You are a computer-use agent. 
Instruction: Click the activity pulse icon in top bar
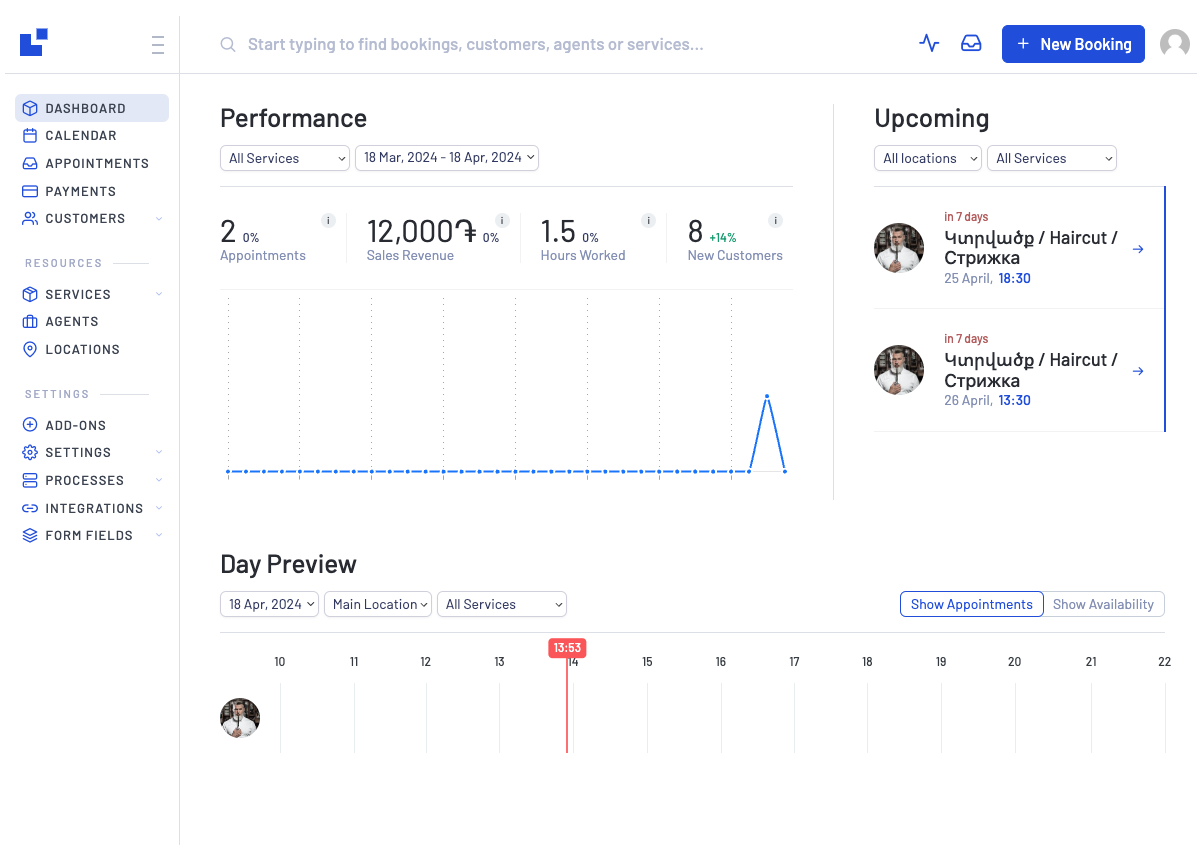tap(929, 44)
